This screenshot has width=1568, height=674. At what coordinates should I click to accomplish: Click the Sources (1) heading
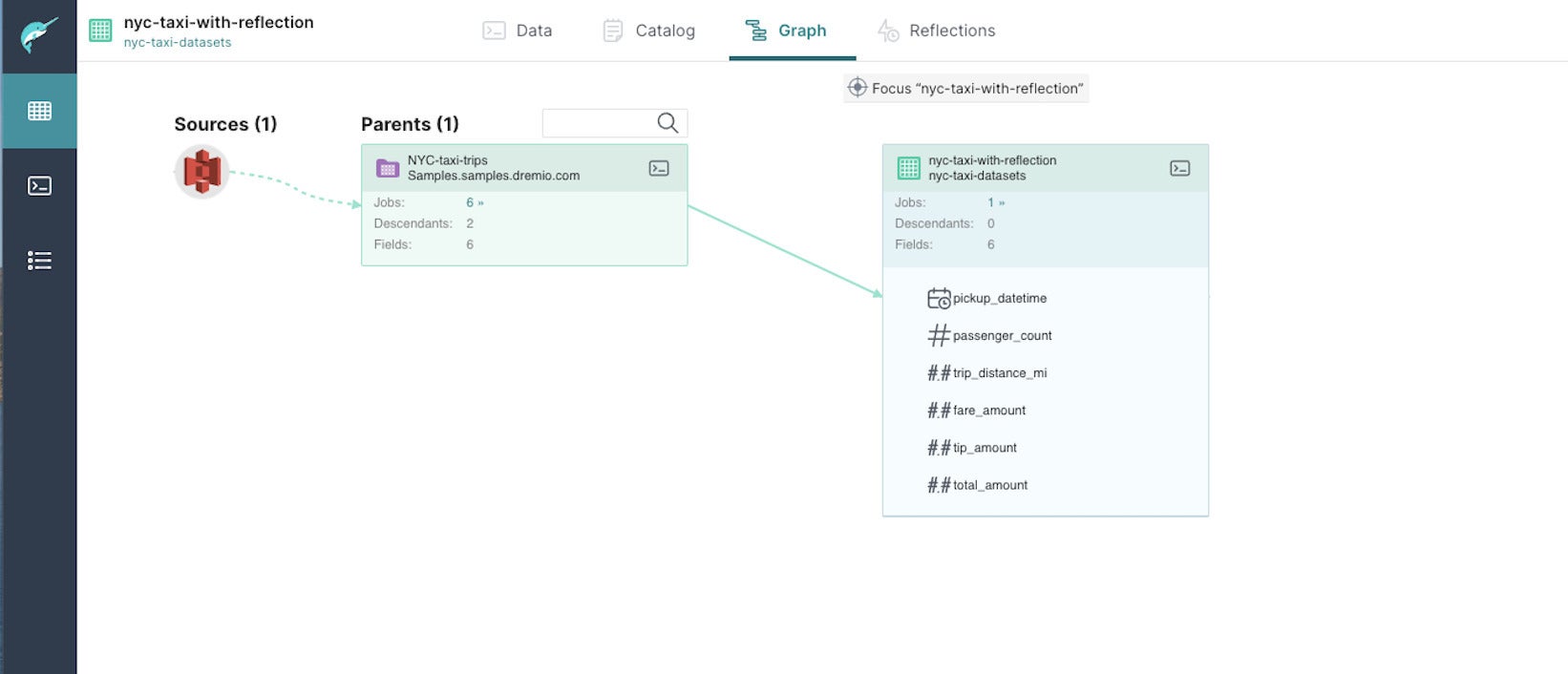[225, 124]
